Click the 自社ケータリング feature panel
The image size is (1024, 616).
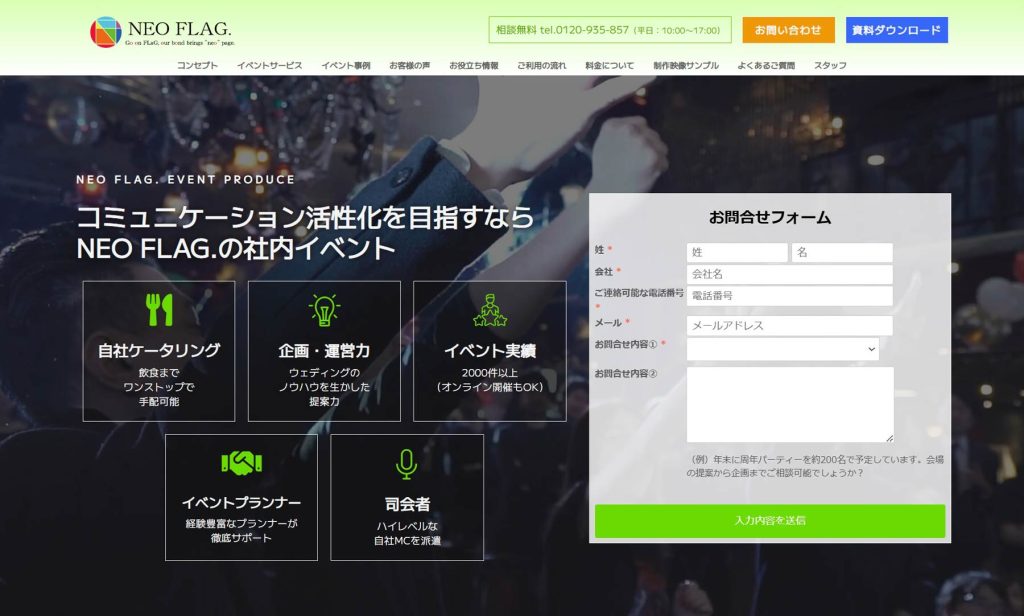[159, 348]
